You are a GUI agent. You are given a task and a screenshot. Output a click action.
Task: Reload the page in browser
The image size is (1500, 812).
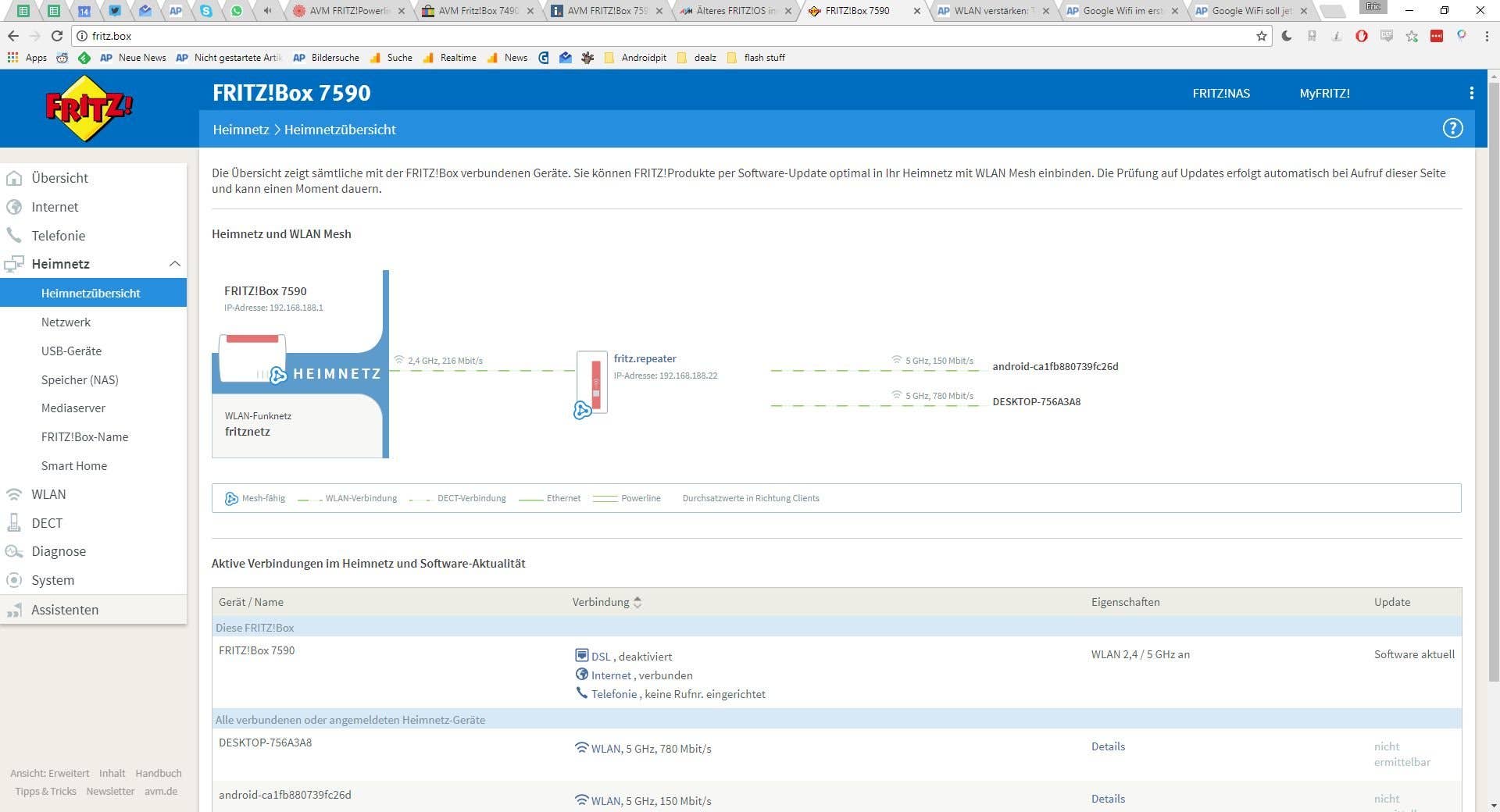[57, 36]
